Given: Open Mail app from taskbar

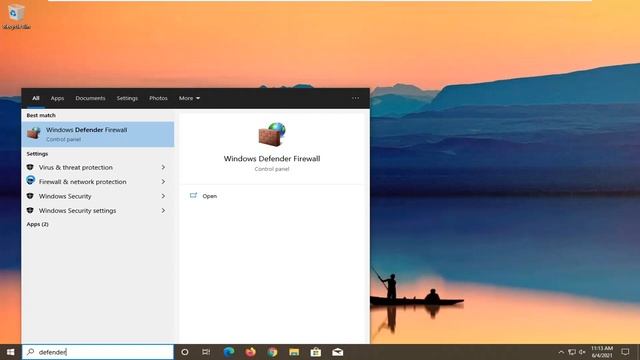Looking at the screenshot, I should 338,352.
